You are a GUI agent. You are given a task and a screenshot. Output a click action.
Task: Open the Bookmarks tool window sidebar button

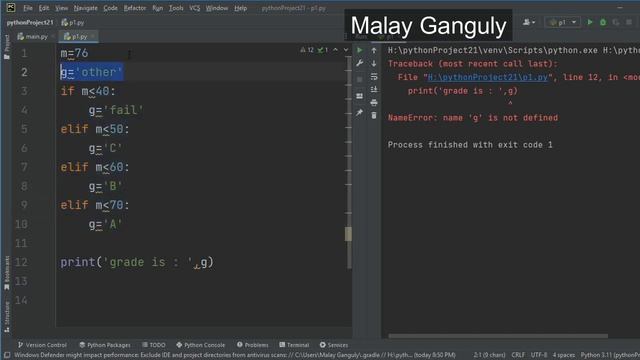pos(7,273)
